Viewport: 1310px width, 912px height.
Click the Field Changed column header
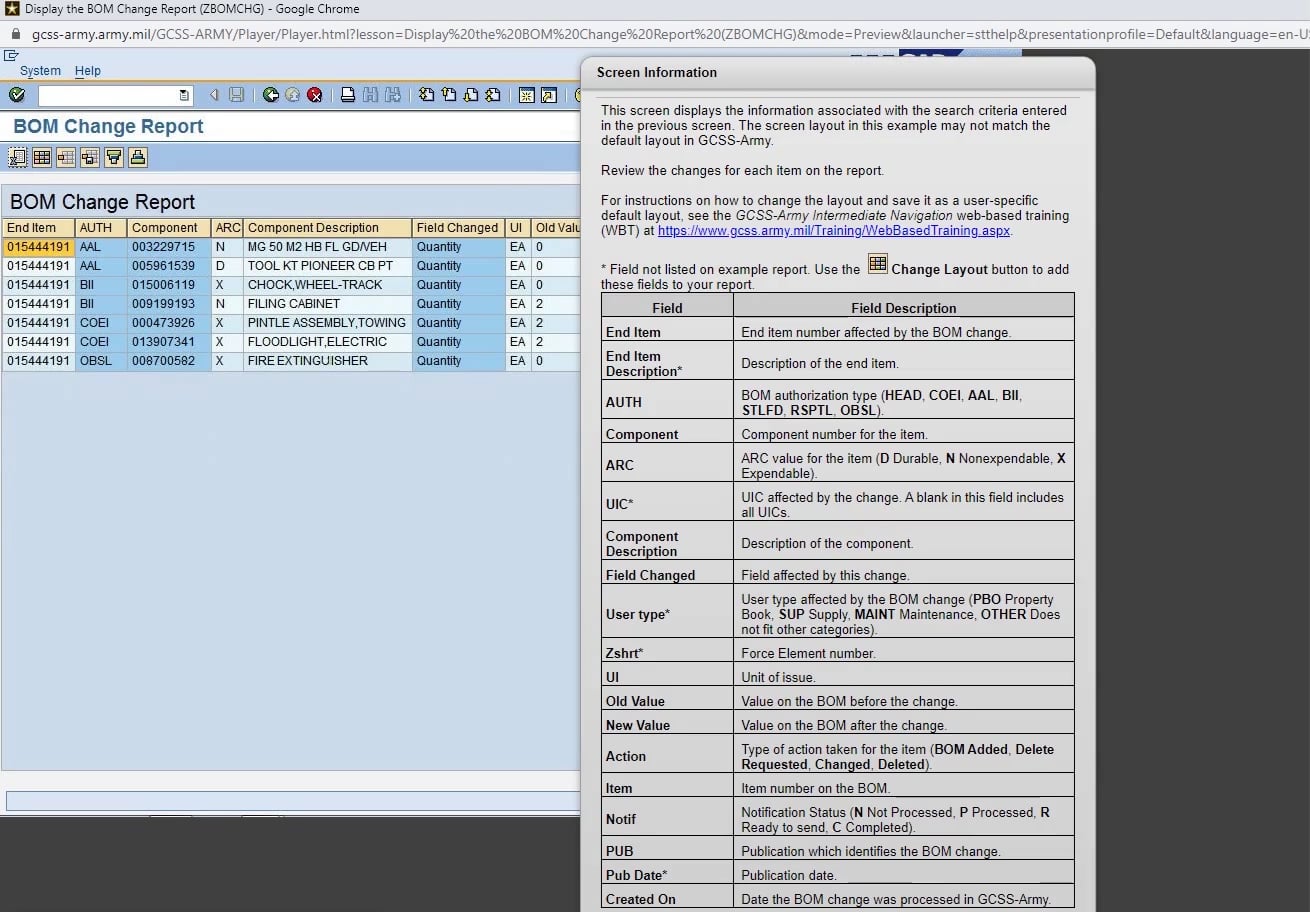[x=457, y=228]
